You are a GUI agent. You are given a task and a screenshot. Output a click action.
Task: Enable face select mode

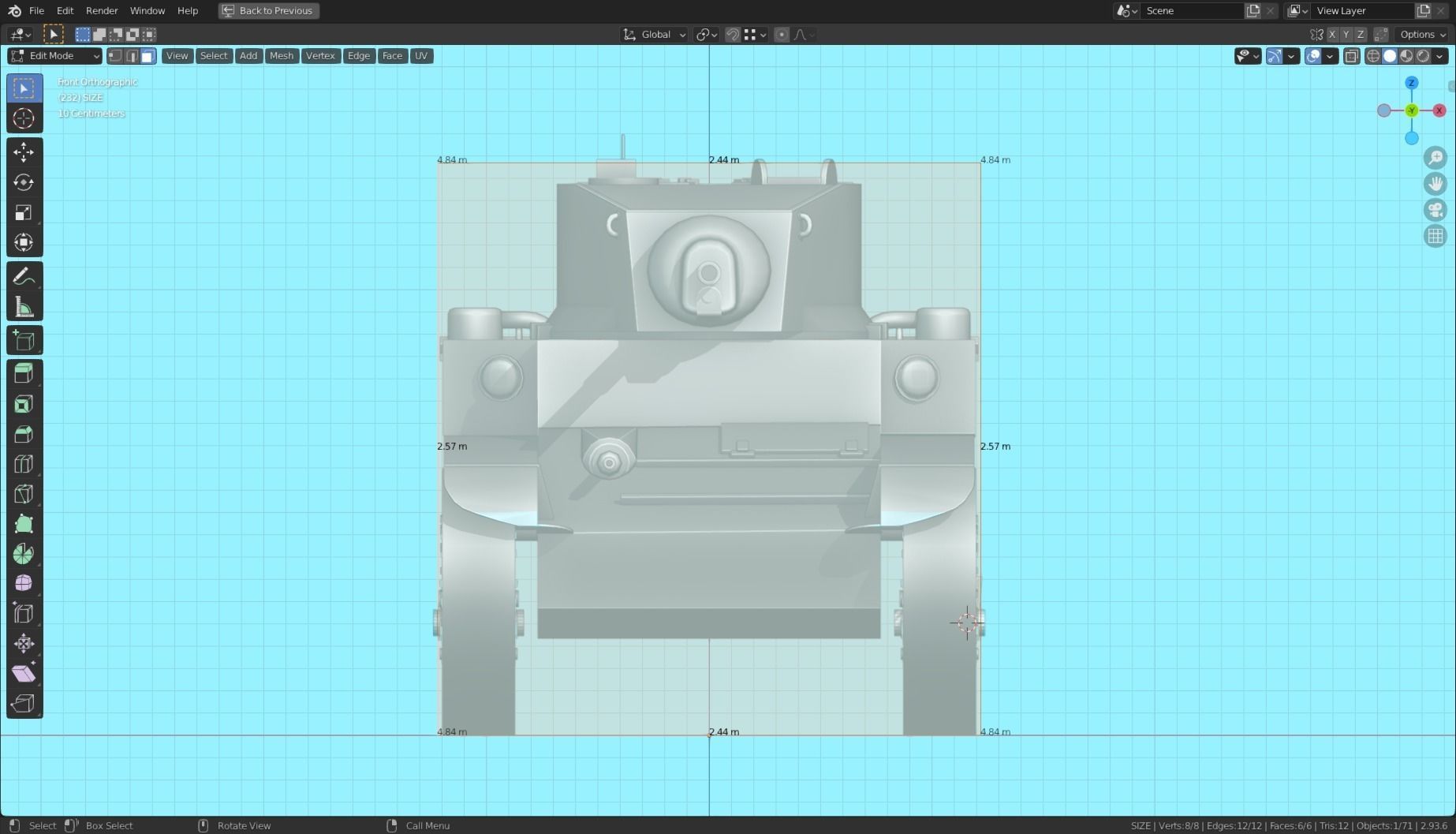tap(148, 55)
